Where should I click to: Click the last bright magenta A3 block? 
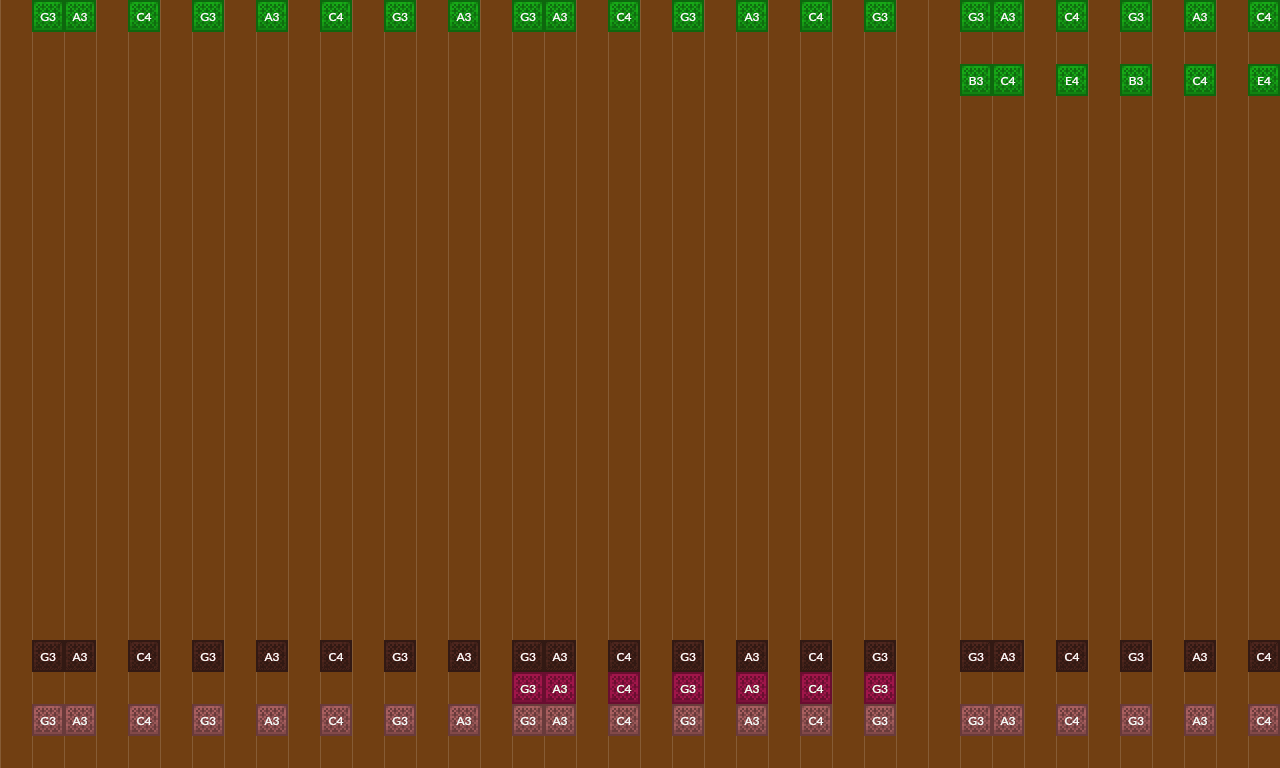tap(752, 688)
